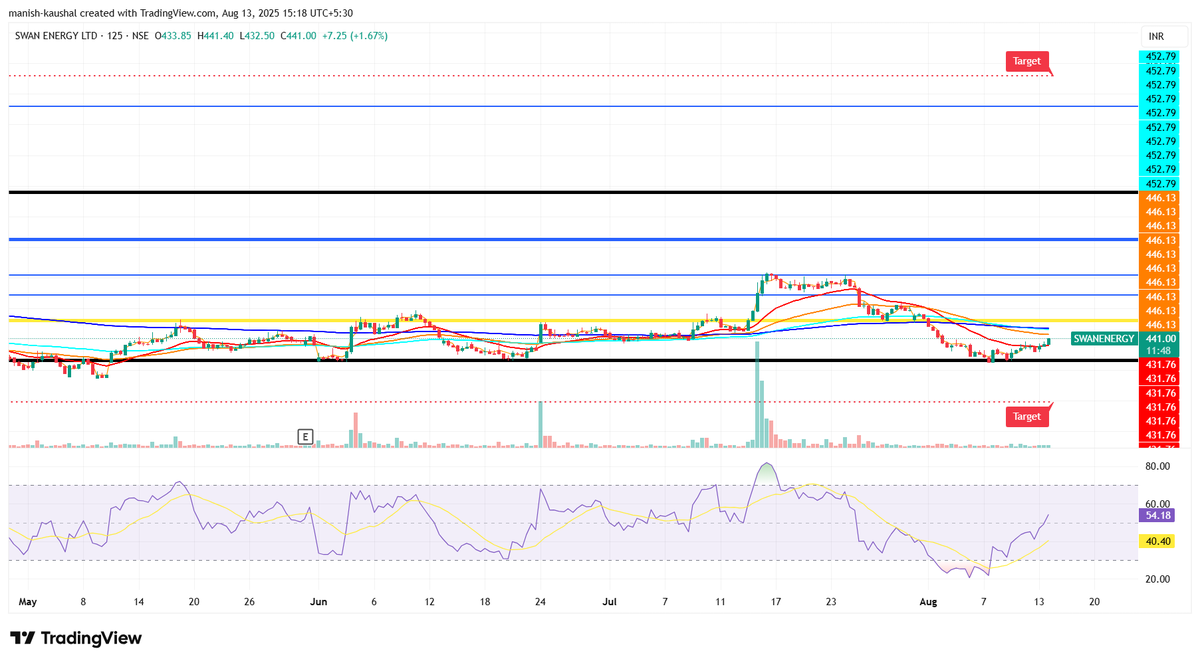Image resolution: width=1200 pixels, height=663 pixels.
Task: Click the change value +7.25 (+1.67%)
Action: [x=355, y=36]
